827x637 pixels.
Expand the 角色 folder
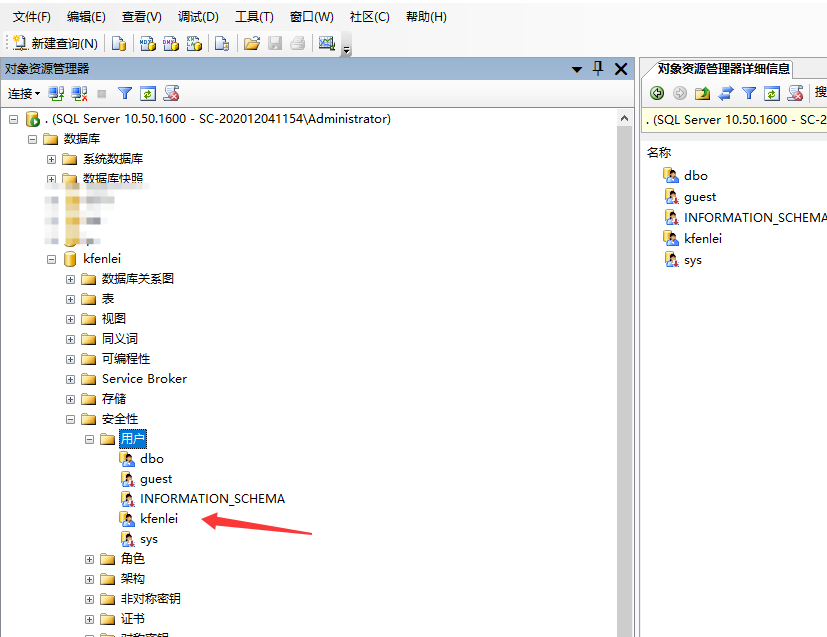tap(90, 559)
